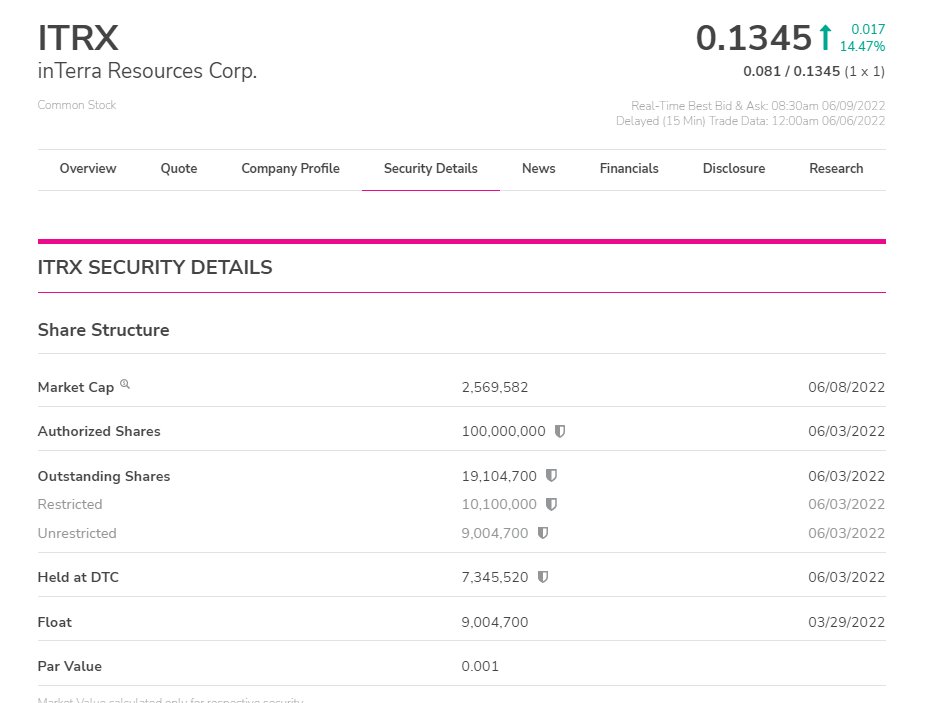
Task: Switch to the Quote tab
Action: point(179,168)
